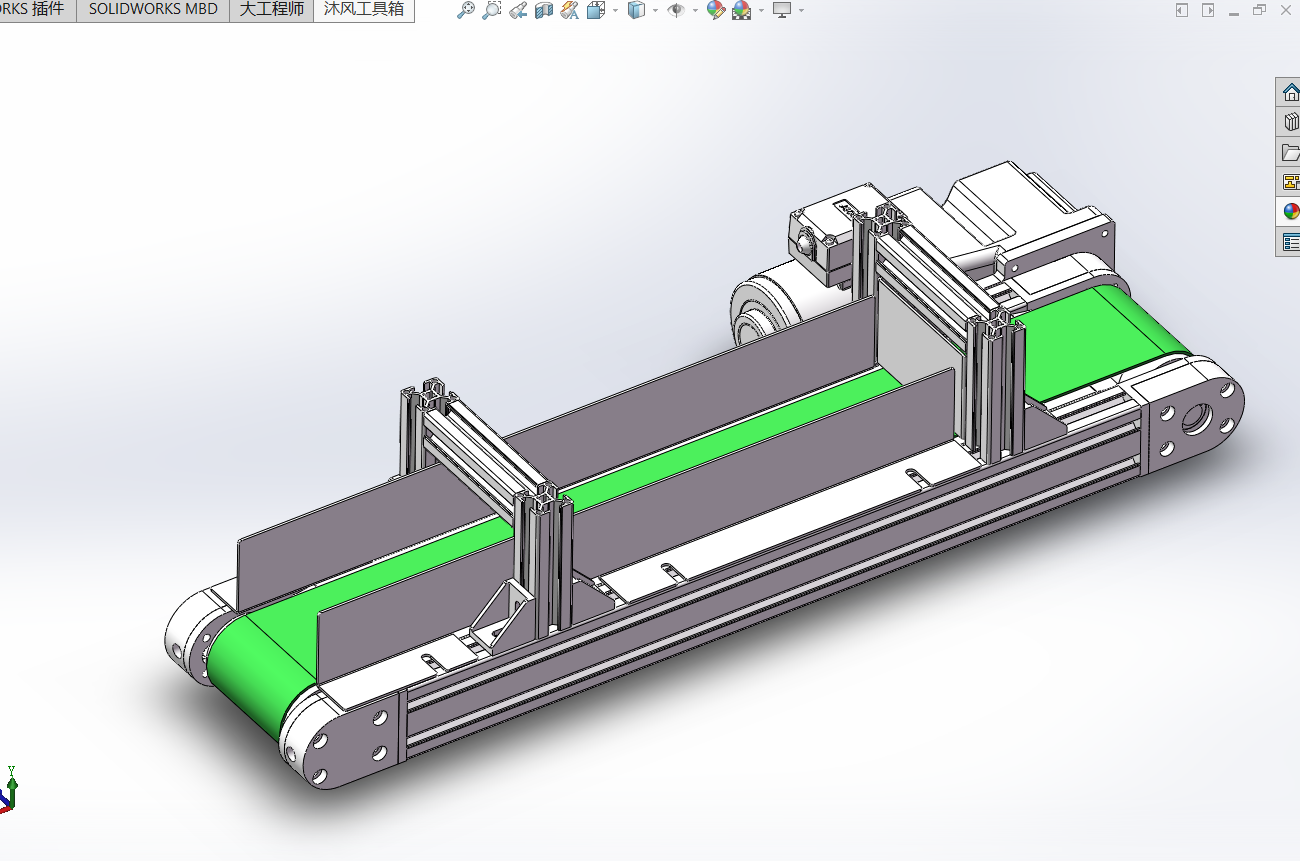Open the View Palette task pane icon
Image resolution: width=1300 pixels, height=861 pixels.
click(1290, 182)
